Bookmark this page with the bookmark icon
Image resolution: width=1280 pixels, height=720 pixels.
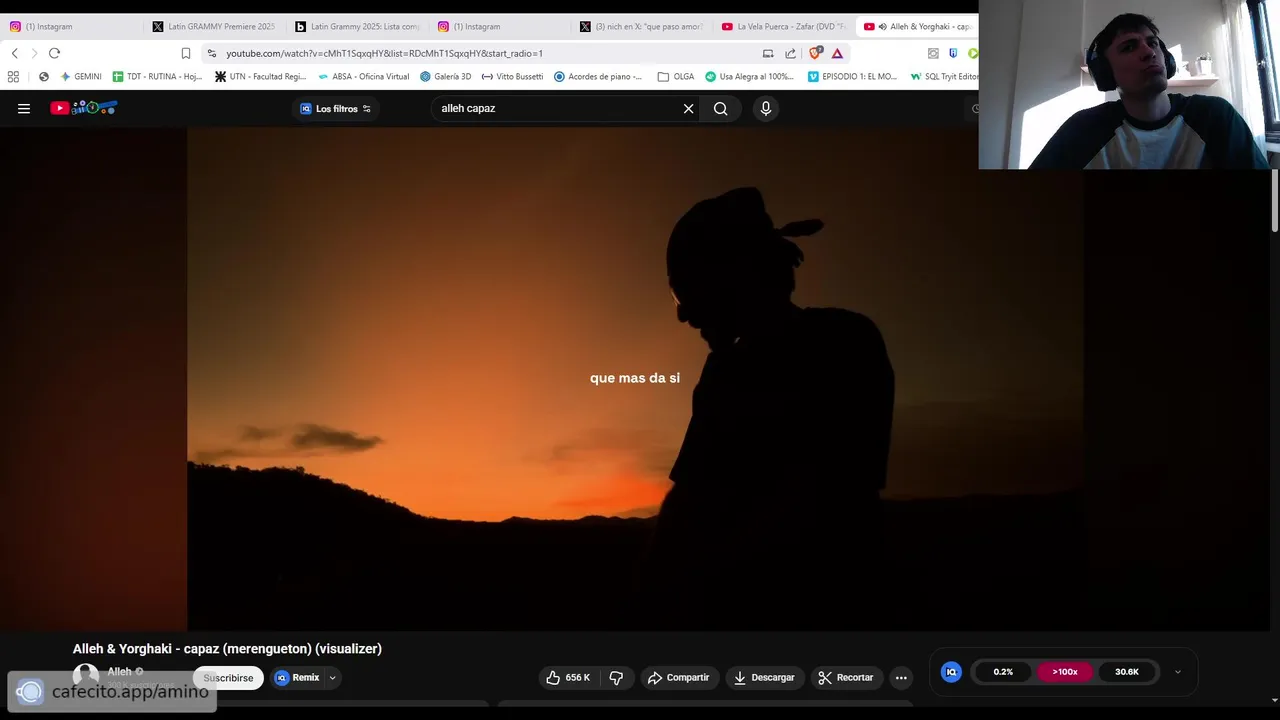186,53
